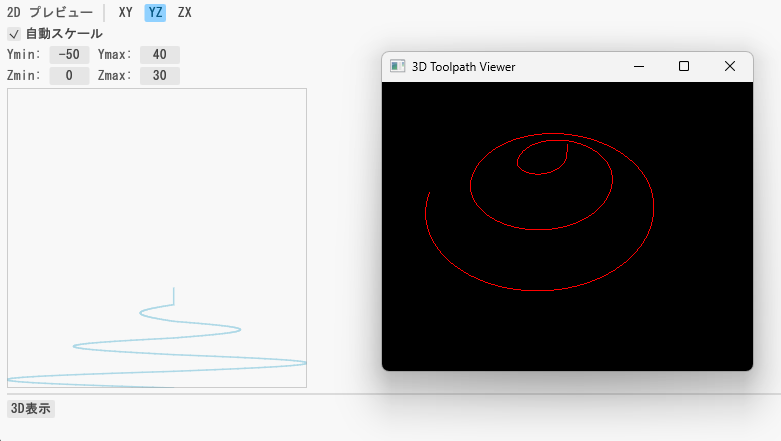The image size is (781, 441).
Task: Click the Ymax input field showing 40
Action: pos(159,54)
